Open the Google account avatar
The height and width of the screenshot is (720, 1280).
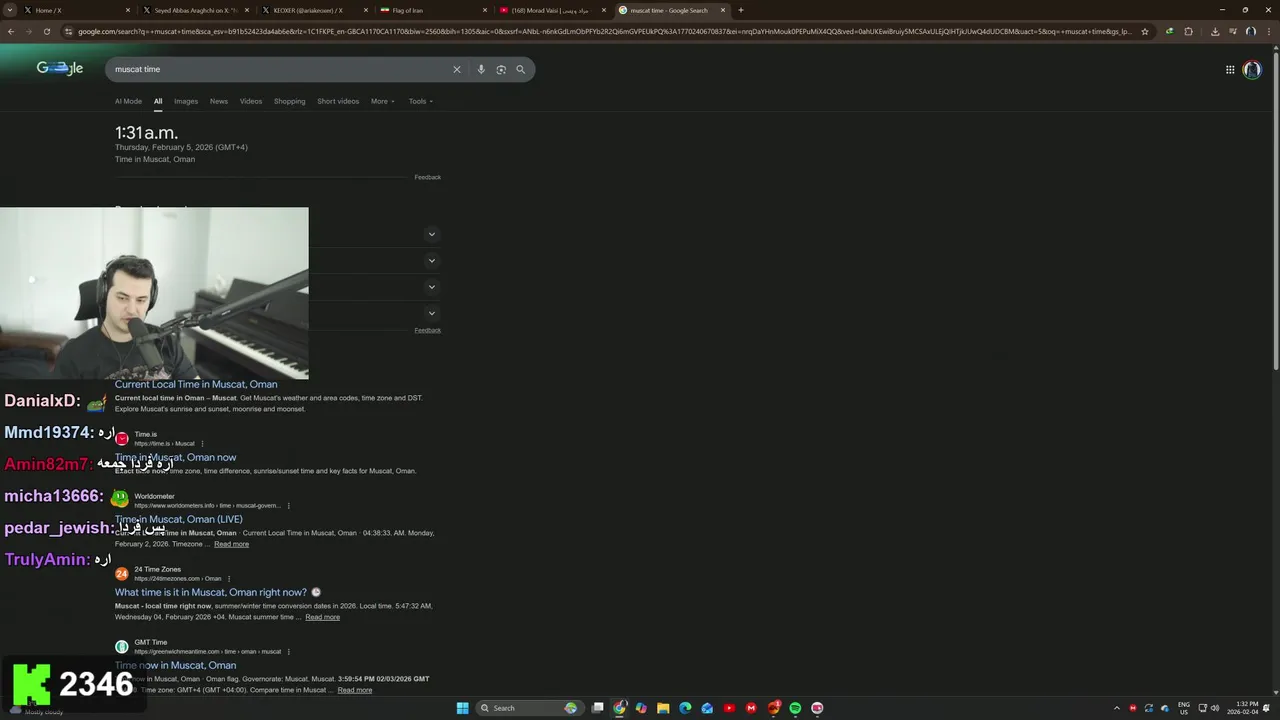click(1252, 69)
